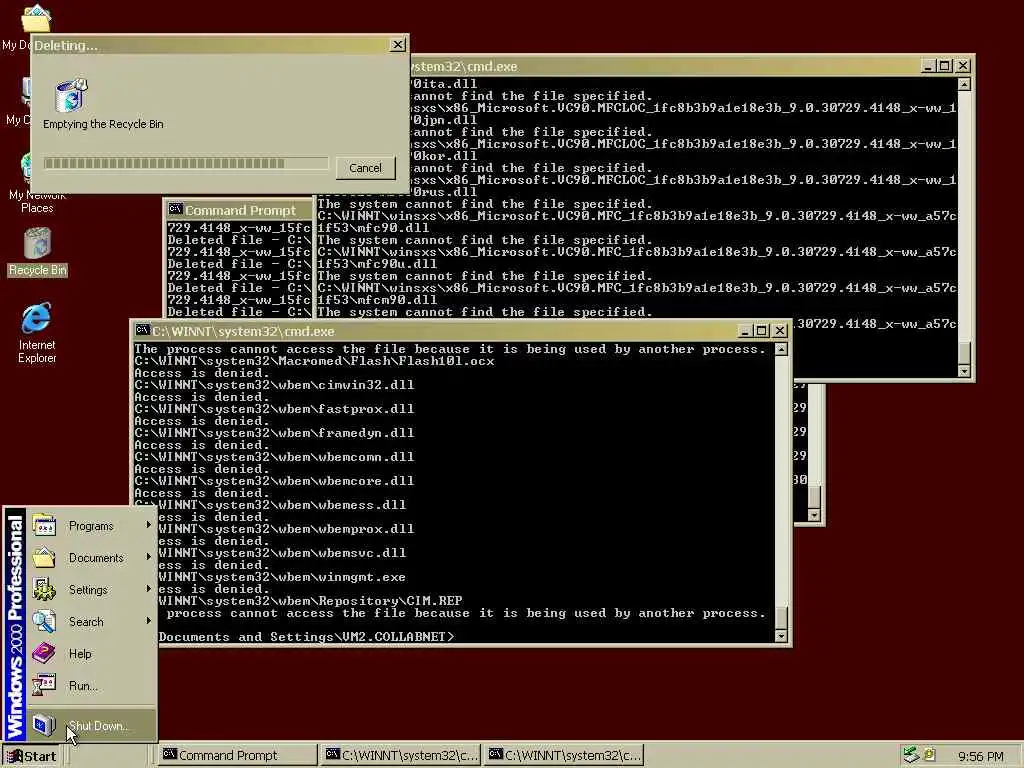Choose Shut Down... in the Start menu

click(91, 726)
